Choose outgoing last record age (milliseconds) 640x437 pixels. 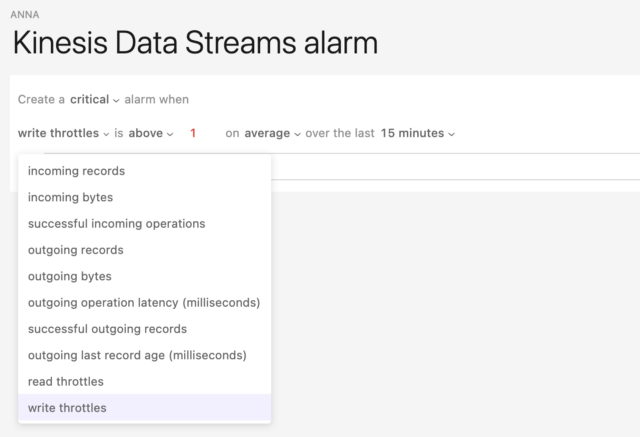(144, 355)
